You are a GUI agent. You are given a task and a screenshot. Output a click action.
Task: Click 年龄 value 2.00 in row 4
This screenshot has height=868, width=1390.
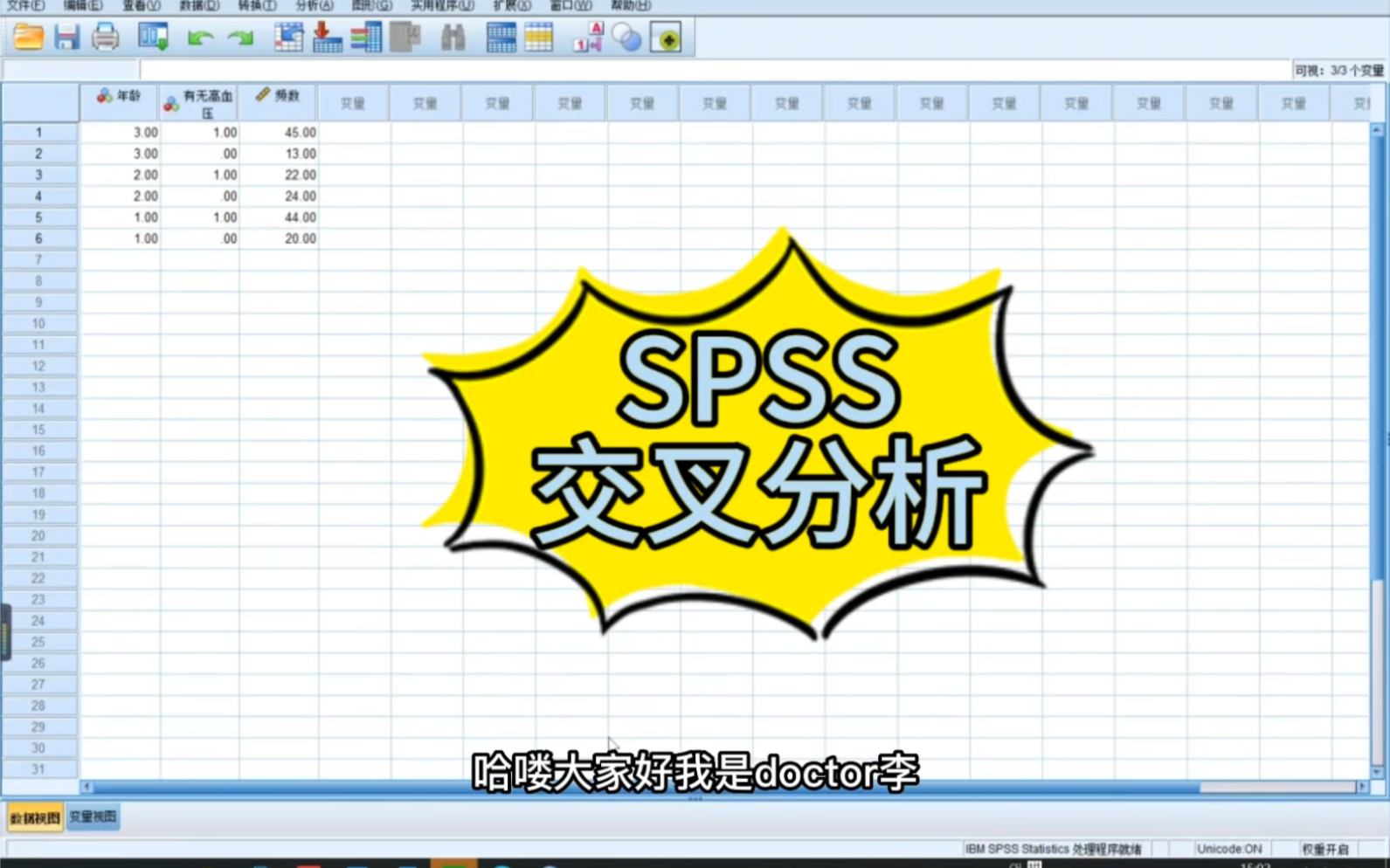120,196
